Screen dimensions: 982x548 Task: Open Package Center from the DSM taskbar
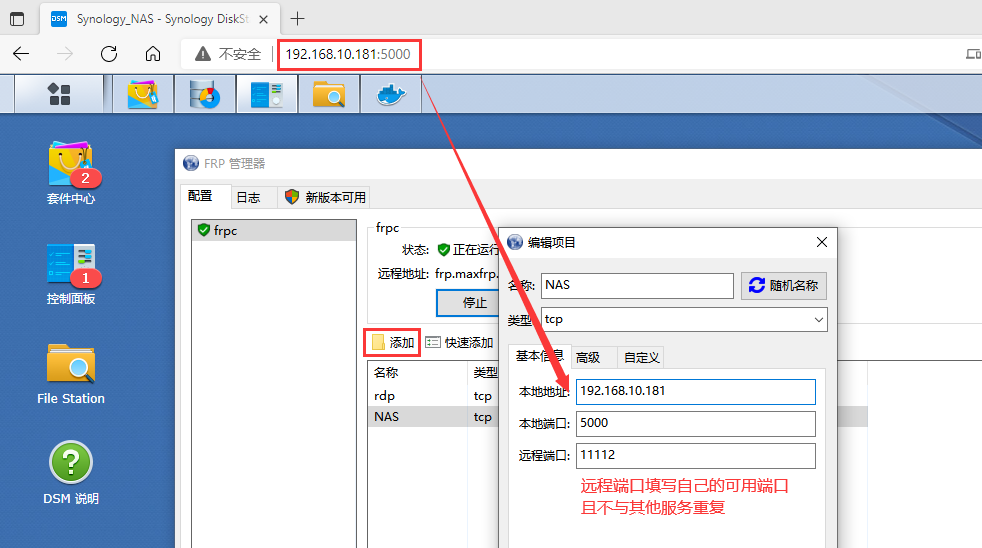pos(143,95)
